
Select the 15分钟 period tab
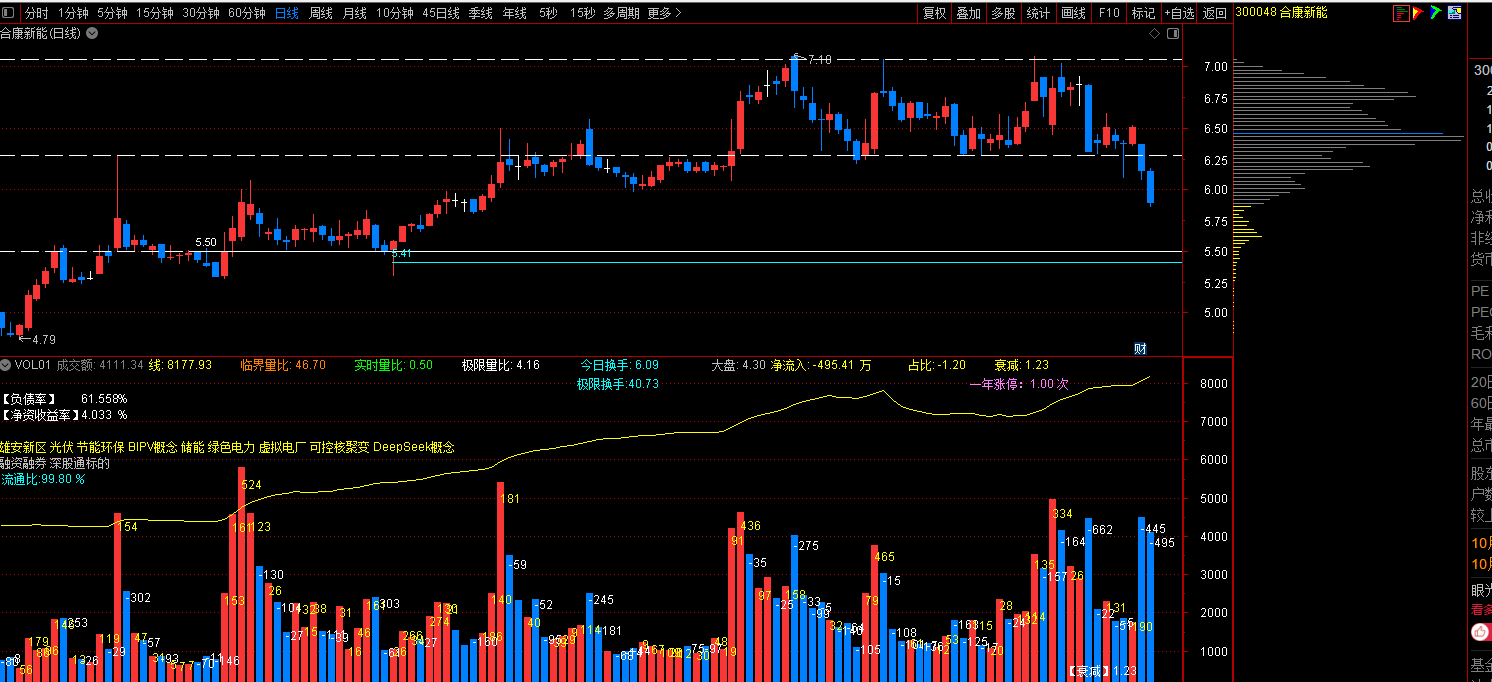click(155, 13)
